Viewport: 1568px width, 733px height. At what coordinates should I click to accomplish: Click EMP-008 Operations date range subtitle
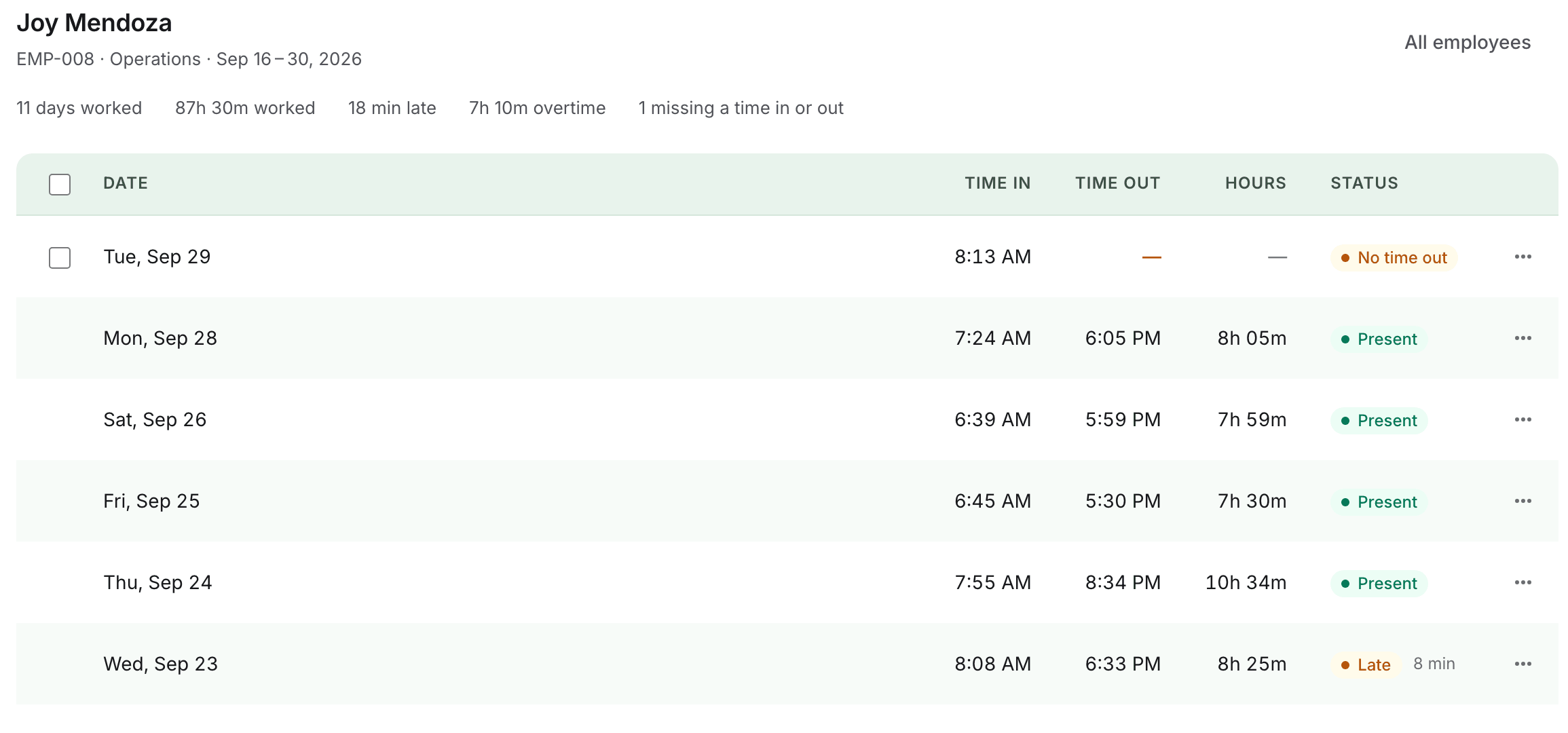[189, 59]
